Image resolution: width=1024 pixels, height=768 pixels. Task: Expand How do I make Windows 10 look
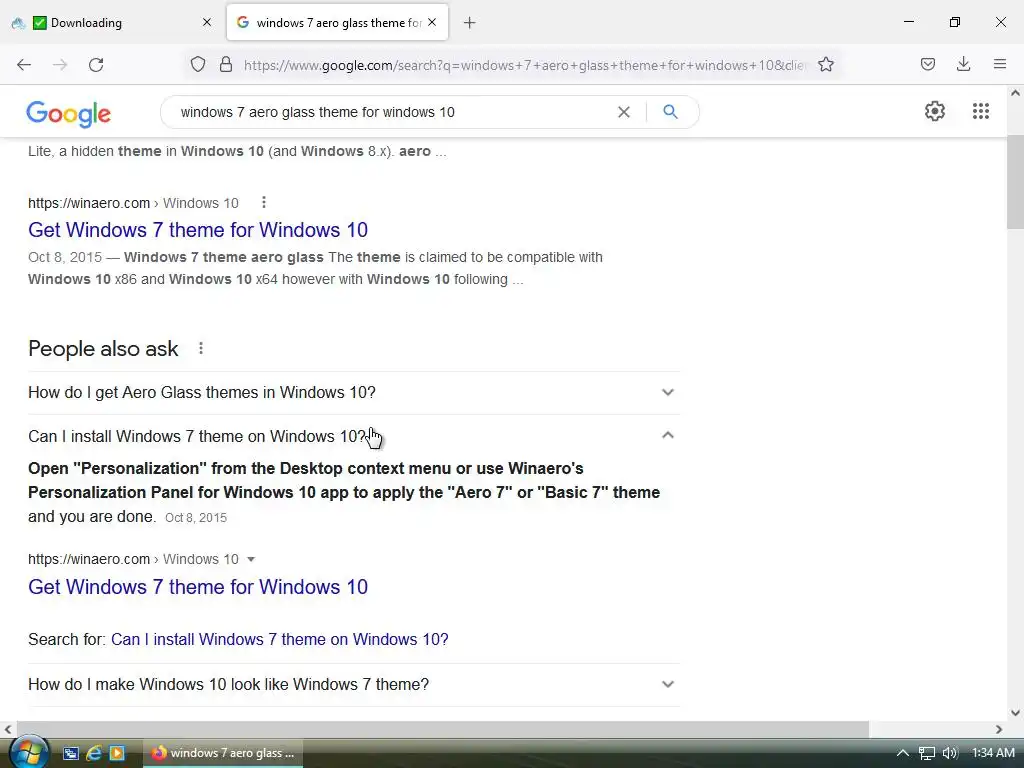pos(353,684)
